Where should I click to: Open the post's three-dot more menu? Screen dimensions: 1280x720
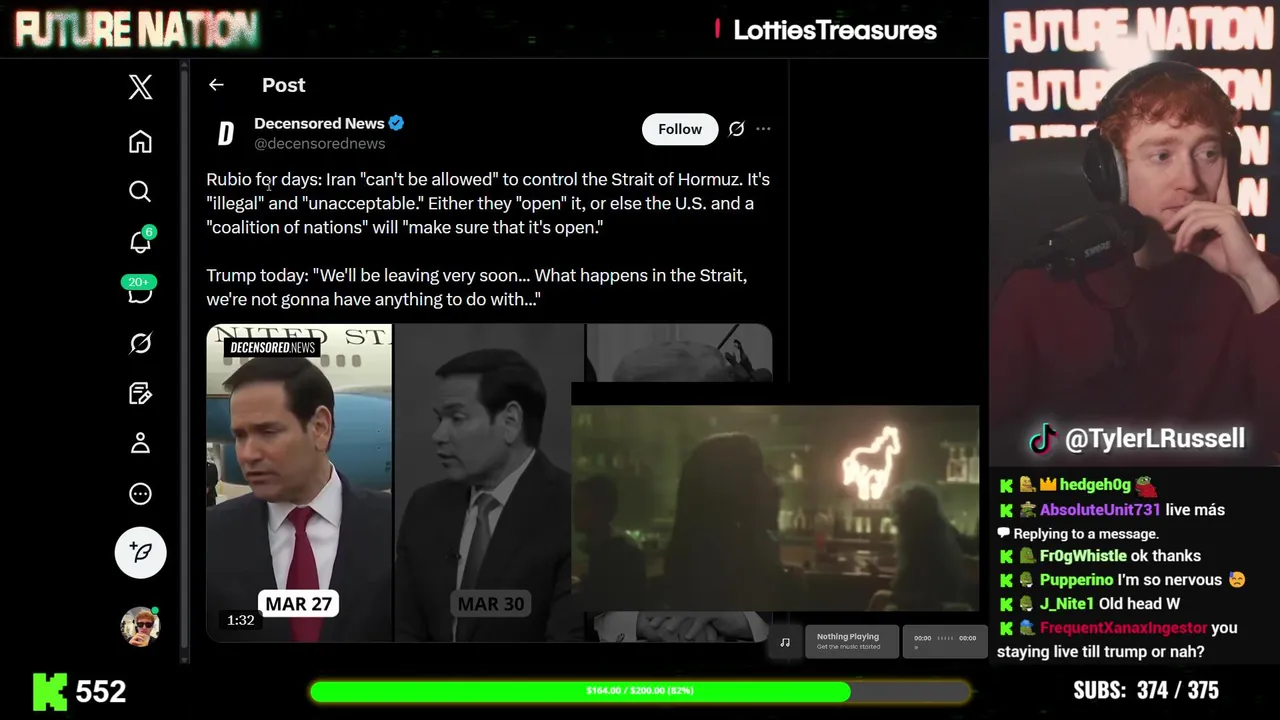click(x=763, y=129)
